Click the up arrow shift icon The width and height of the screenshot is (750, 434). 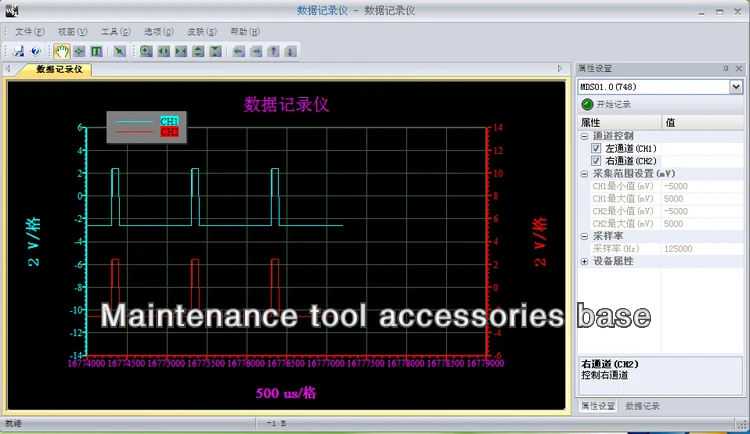coord(273,51)
